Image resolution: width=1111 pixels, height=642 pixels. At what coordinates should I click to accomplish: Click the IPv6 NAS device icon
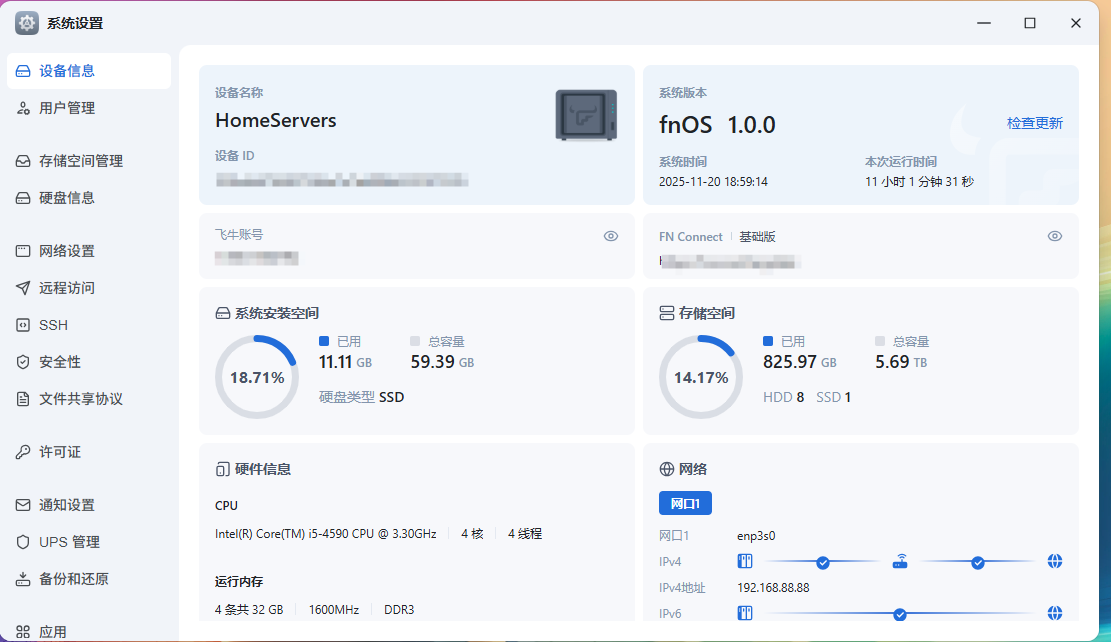(x=745, y=613)
